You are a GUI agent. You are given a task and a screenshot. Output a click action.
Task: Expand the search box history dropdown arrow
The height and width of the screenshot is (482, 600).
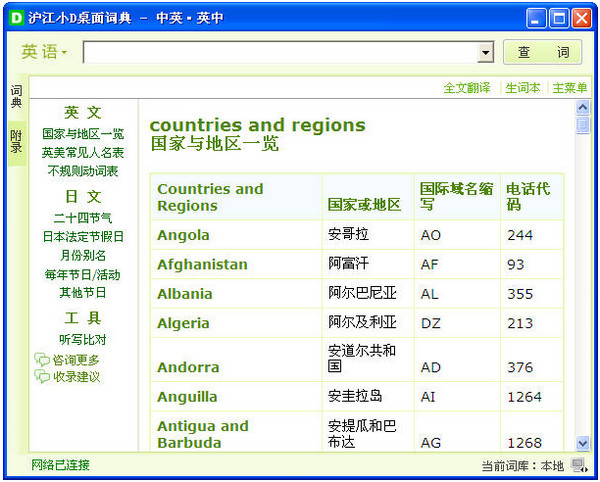[x=486, y=53]
